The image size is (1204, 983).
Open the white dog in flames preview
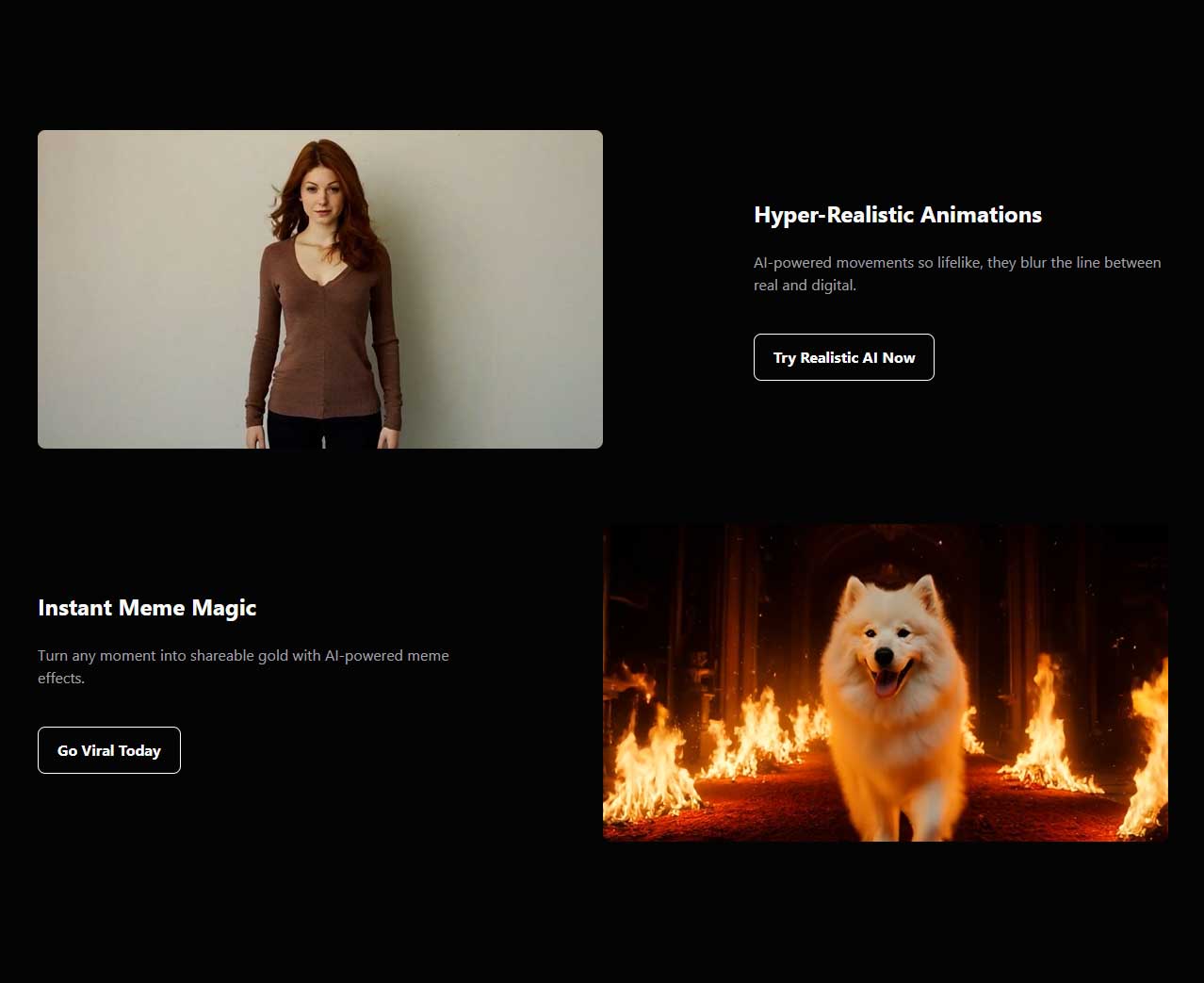[x=886, y=682]
